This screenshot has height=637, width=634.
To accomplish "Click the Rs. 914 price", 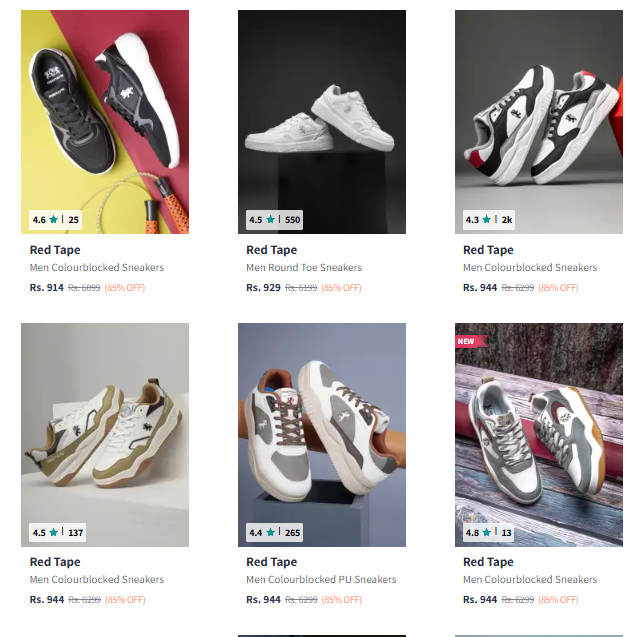I will click(46, 288).
